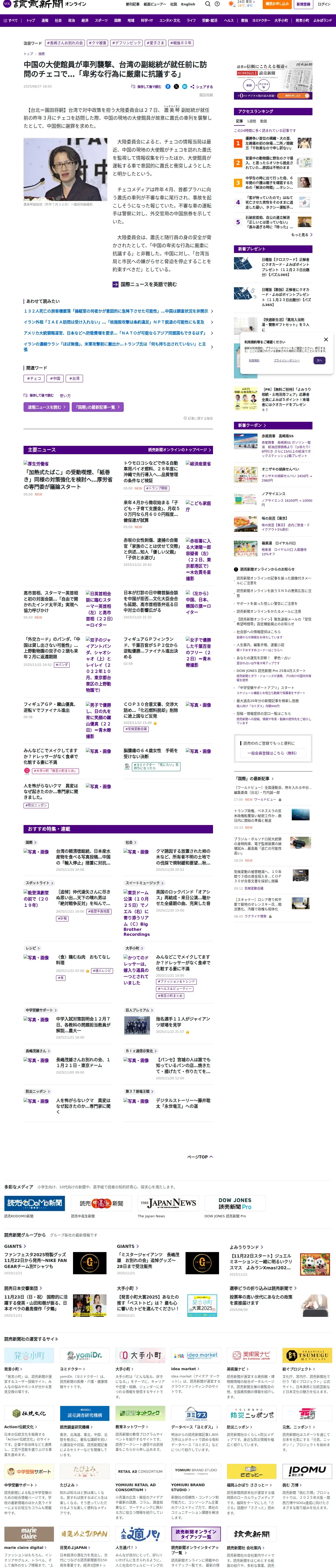This screenshot has width=336, height=1568.
Task: Select the エンタメ・文化 navigation item
Action: tap(170, 20)
